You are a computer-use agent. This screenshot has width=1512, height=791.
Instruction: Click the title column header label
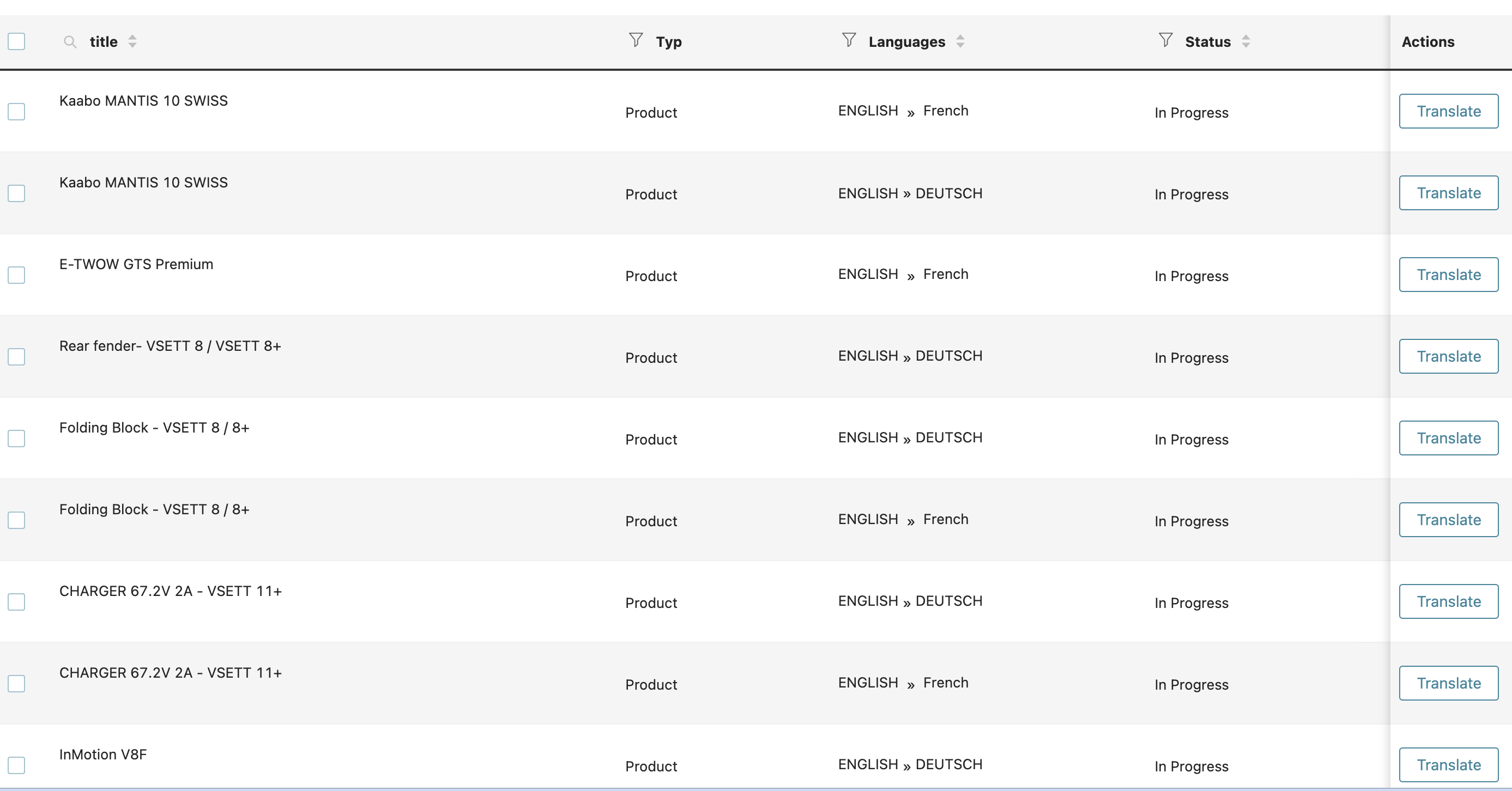pos(104,41)
